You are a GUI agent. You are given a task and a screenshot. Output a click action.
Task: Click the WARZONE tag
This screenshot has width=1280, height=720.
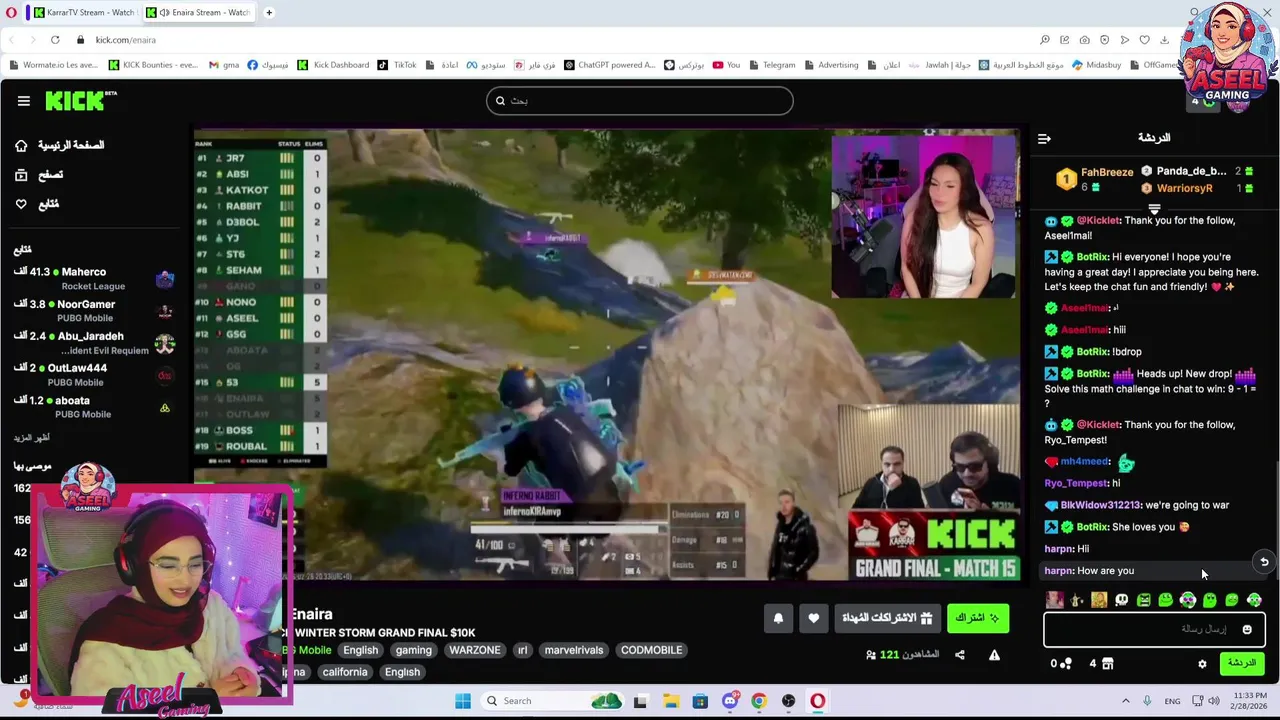(474, 650)
